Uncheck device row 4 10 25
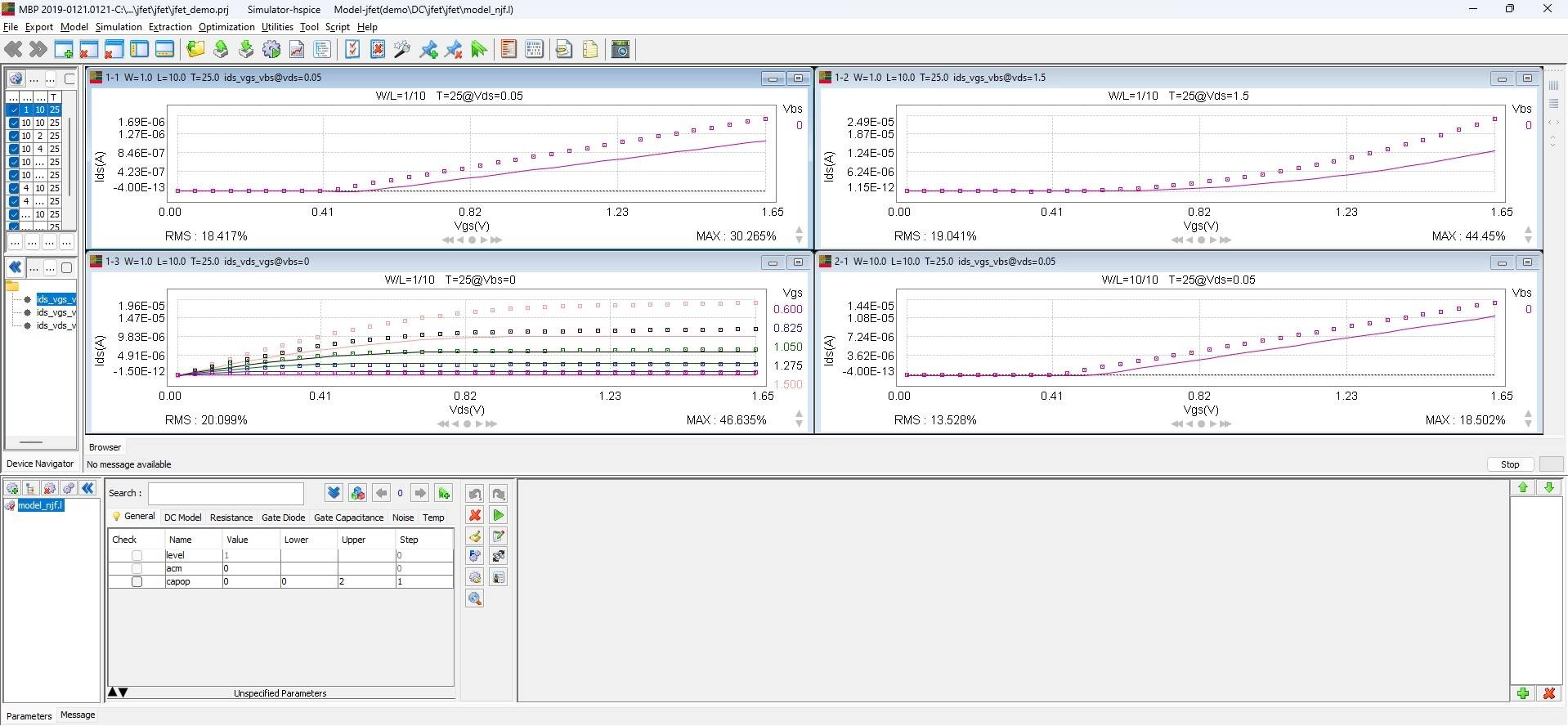This screenshot has height=726, width=1568. [14, 188]
